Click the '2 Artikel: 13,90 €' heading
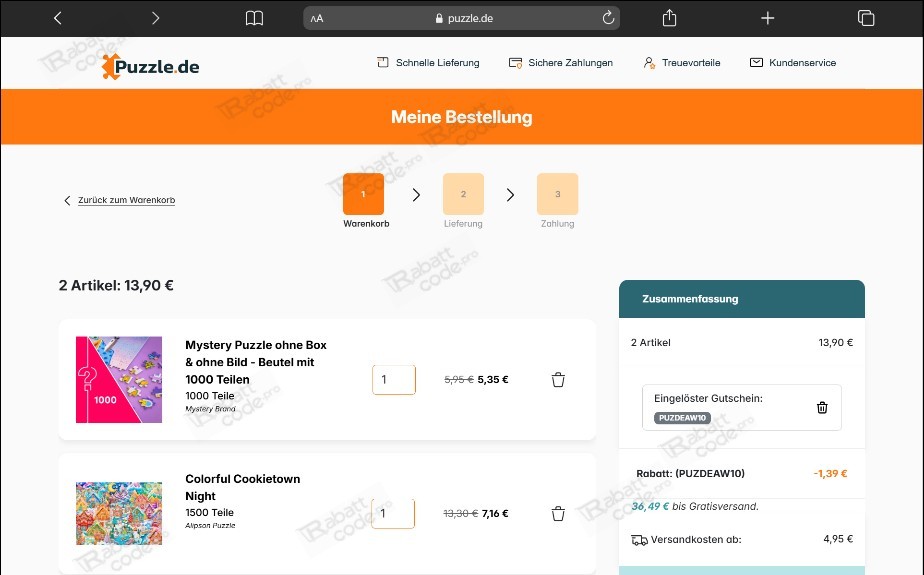This screenshot has width=924, height=575. [116, 286]
